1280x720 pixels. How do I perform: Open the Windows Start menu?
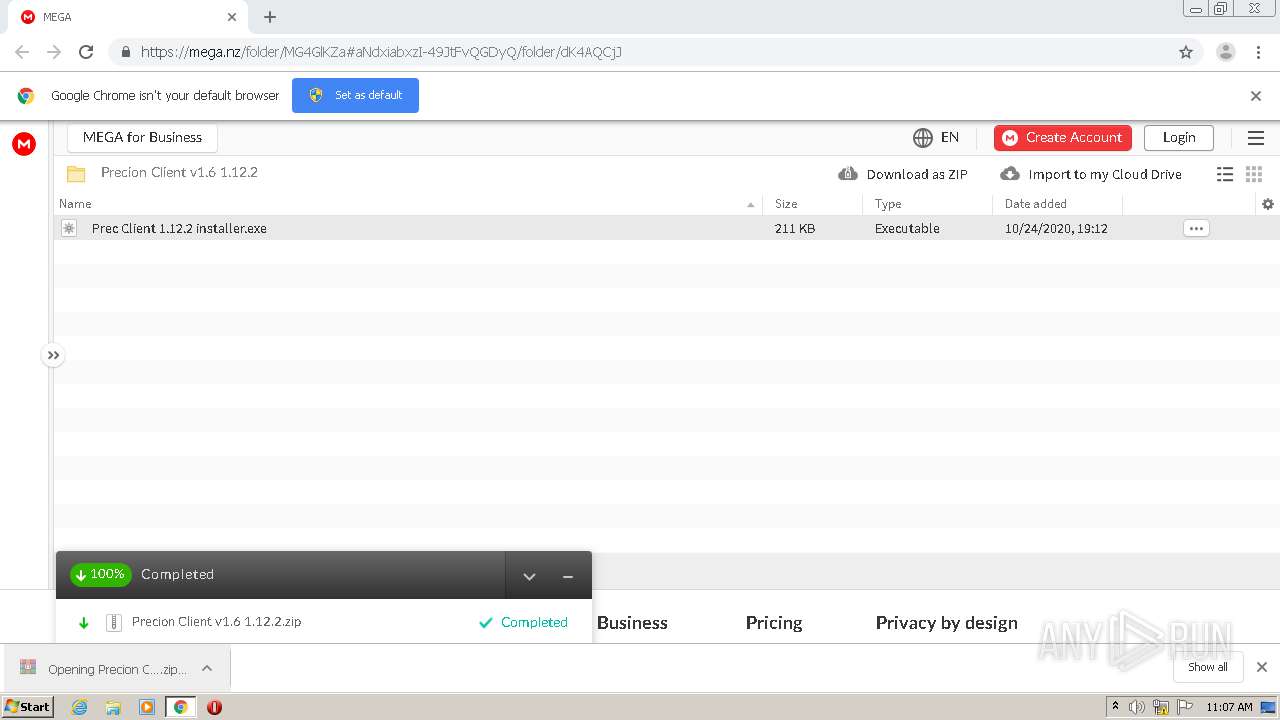pyautogui.click(x=28, y=707)
